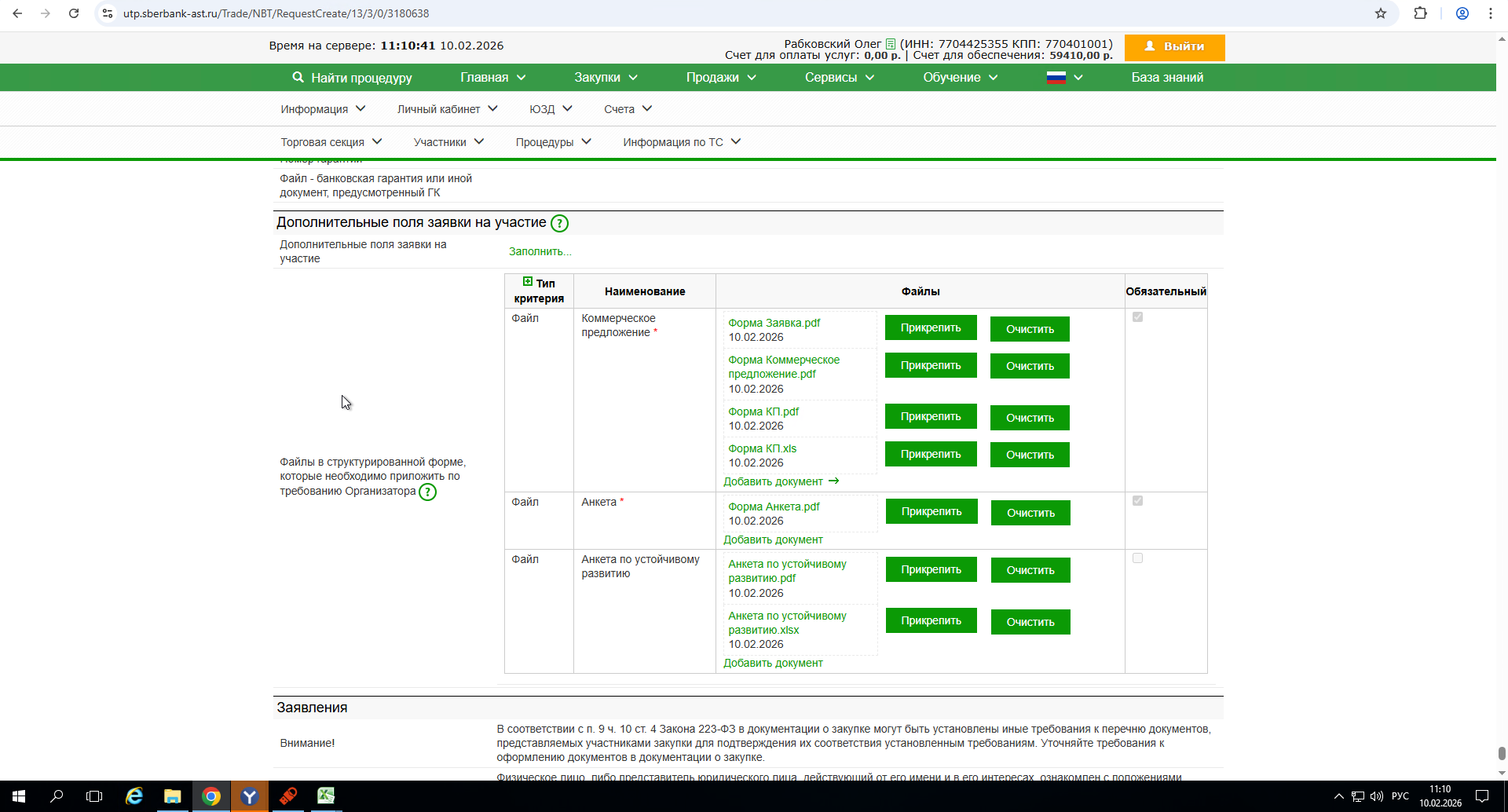Open Анкета по устойчивому развитию.pdf link

click(x=787, y=571)
